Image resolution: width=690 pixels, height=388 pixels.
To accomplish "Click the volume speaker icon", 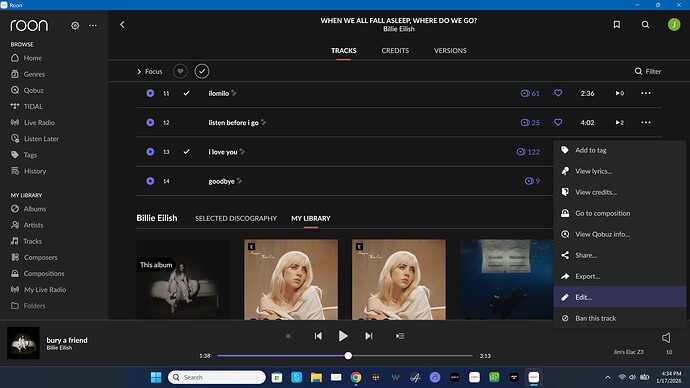I will tap(666, 337).
